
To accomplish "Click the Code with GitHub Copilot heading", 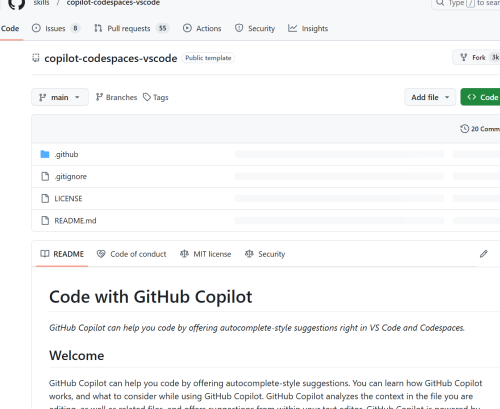I will tap(151, 297).
